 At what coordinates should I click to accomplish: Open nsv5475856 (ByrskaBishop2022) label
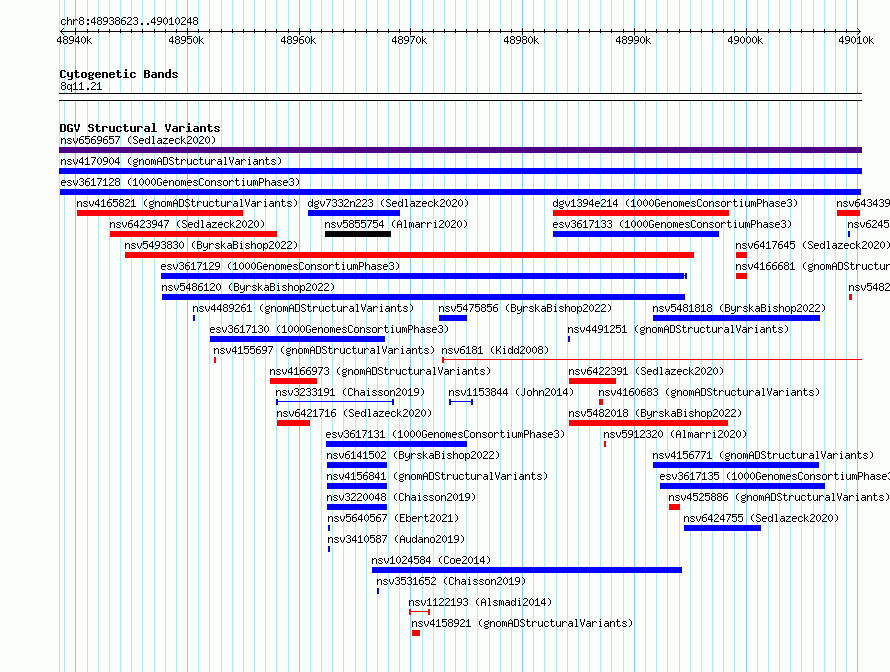[525, 308]
